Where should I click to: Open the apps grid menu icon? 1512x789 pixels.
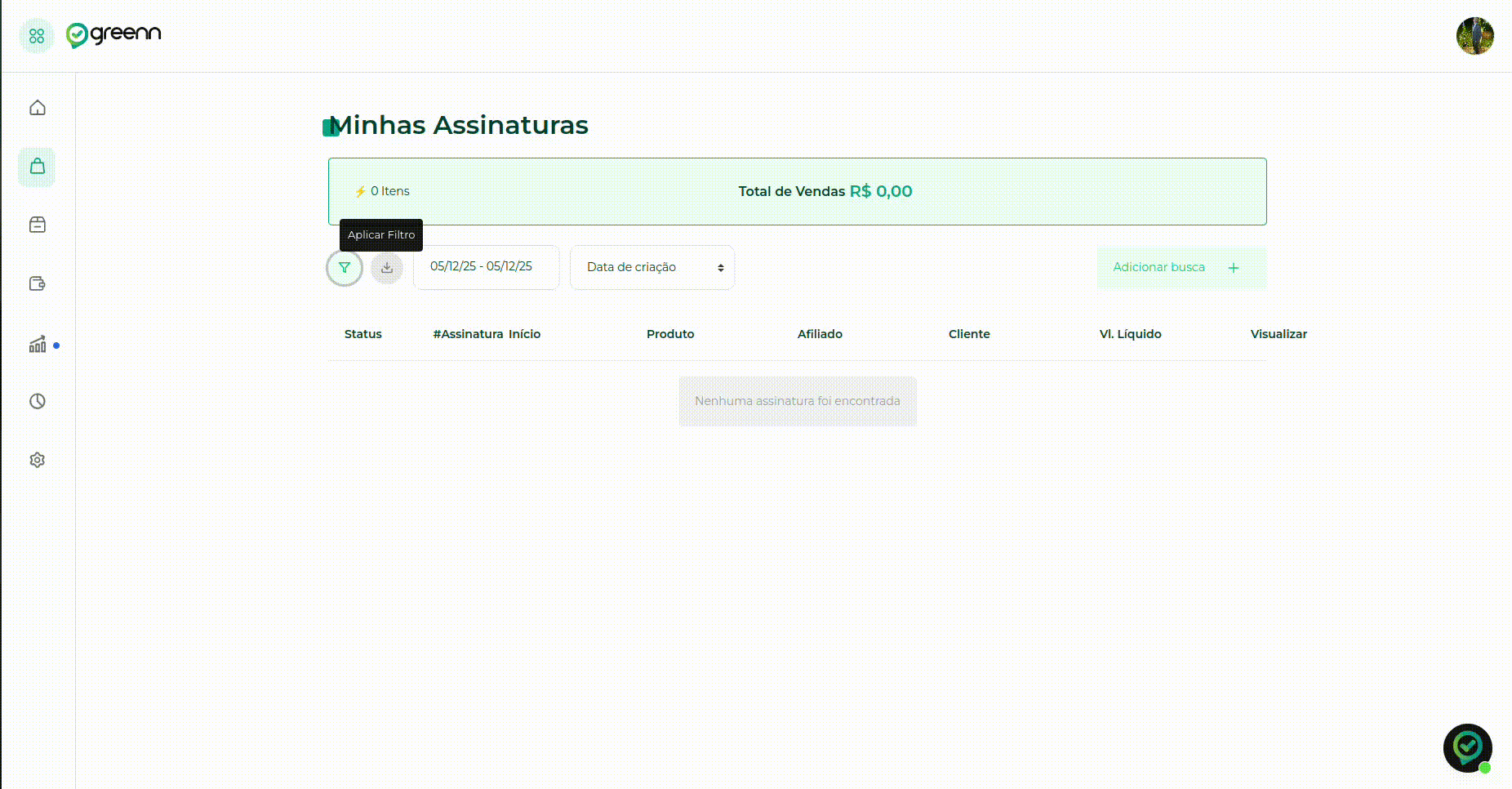point(37,36)
